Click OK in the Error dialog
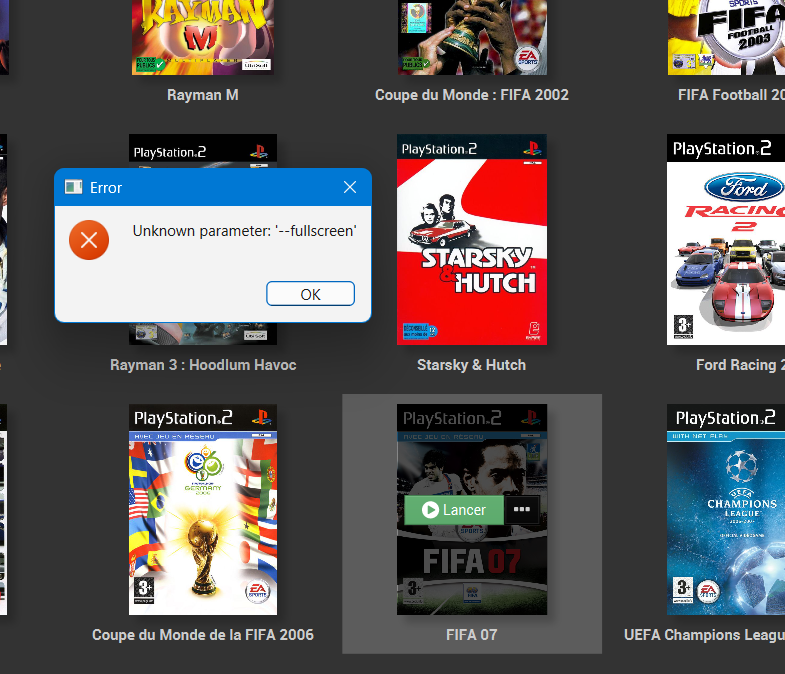Viewport: 785px width, 674px height. click(310, 294)
